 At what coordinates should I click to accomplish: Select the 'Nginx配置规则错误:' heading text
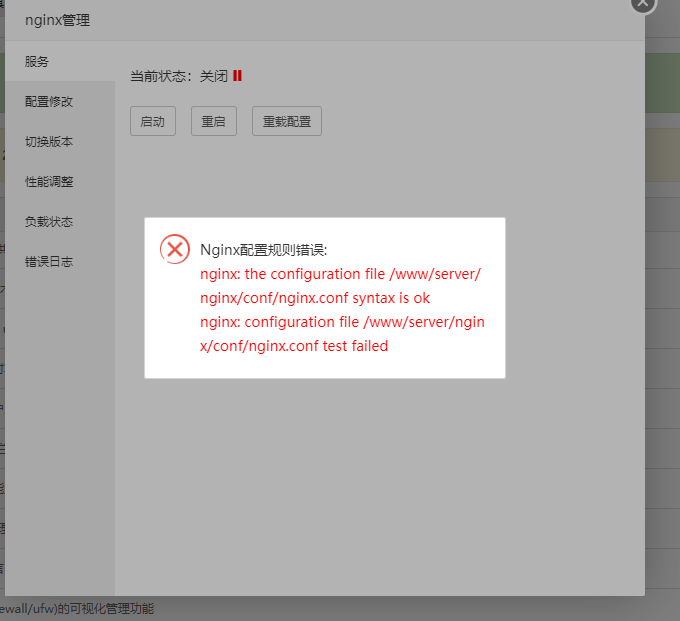point(263,250)
